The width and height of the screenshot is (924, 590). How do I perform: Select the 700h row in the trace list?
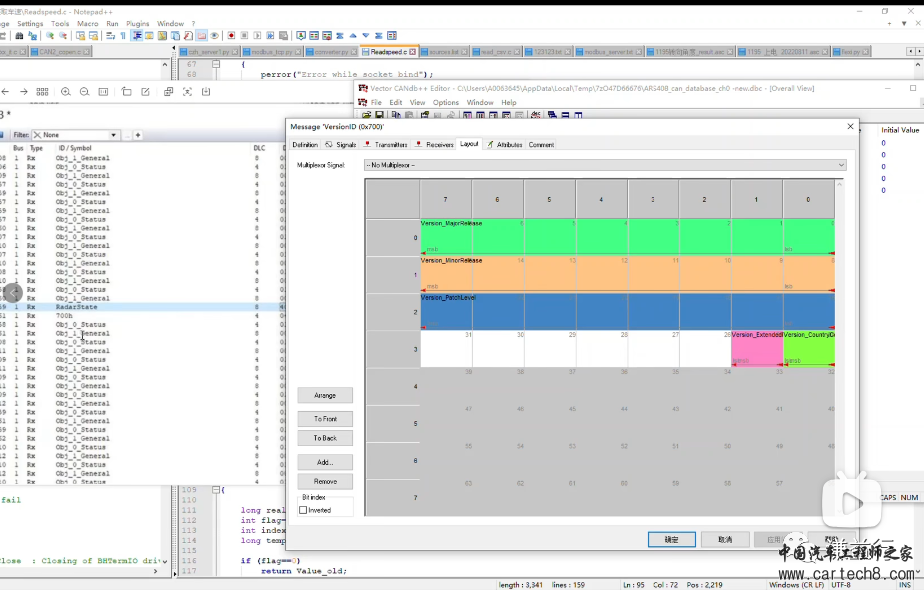point(141,316)
